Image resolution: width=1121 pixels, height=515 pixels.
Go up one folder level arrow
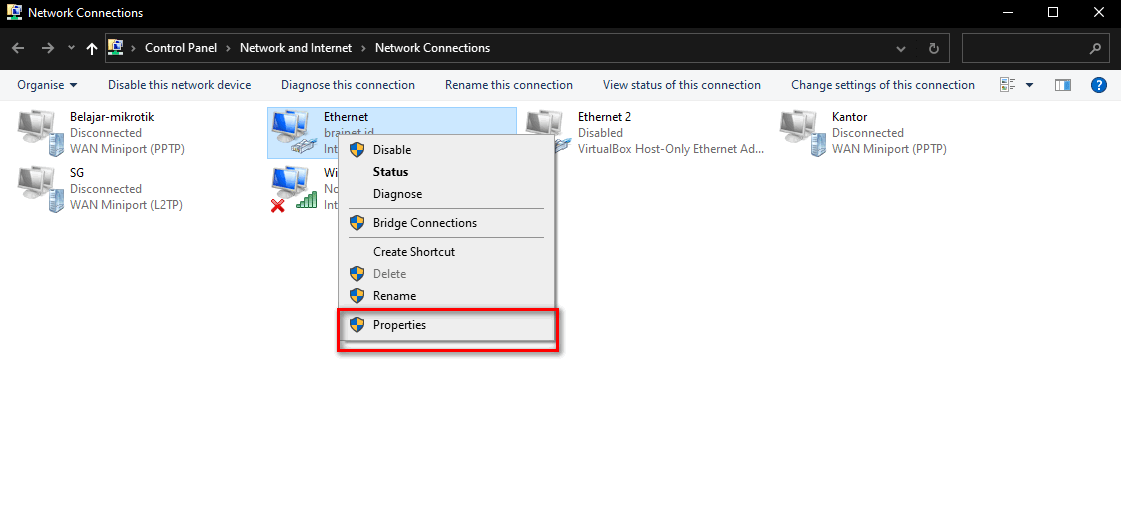[92, 48]
